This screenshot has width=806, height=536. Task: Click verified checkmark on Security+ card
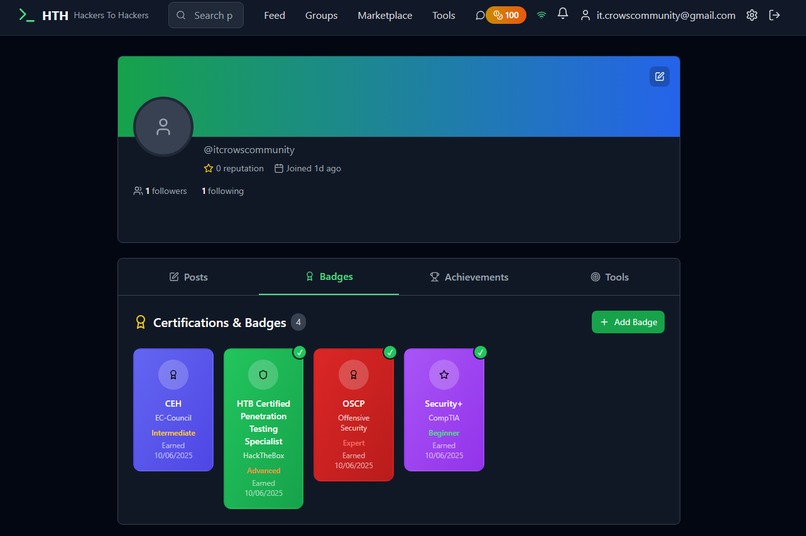point(480,352)
